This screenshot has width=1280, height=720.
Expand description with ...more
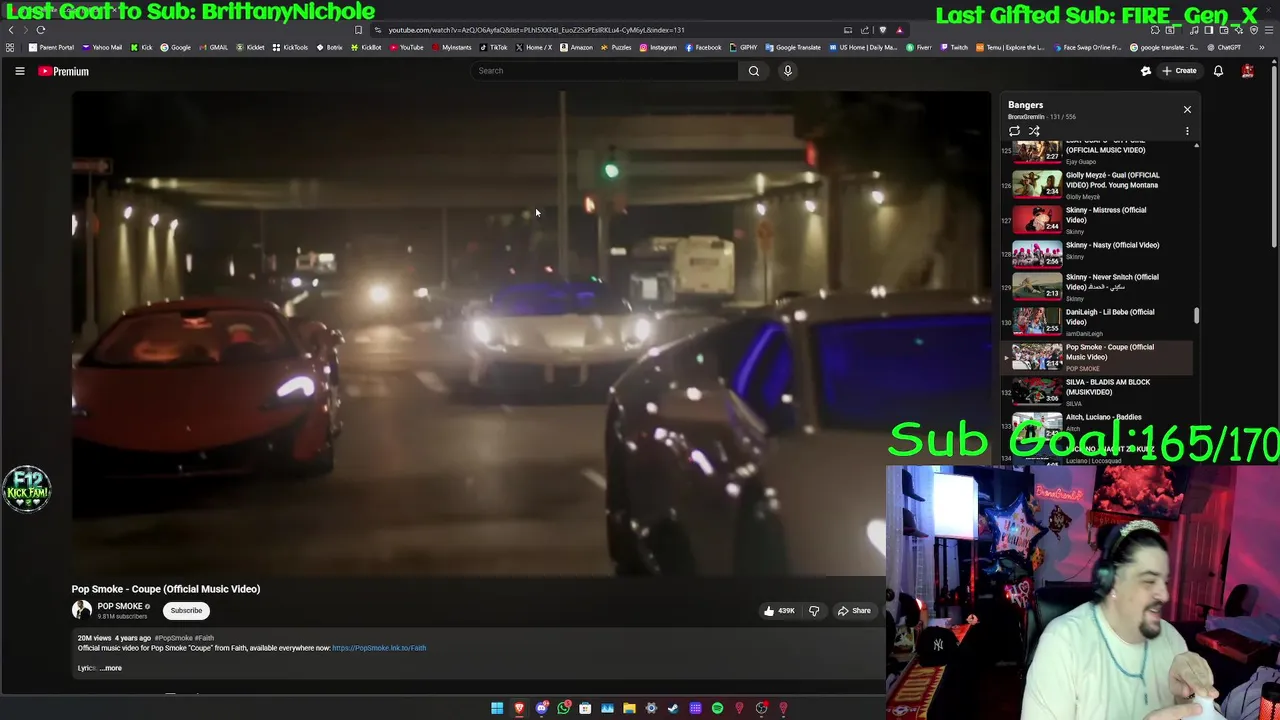click(x=111, y=668)
